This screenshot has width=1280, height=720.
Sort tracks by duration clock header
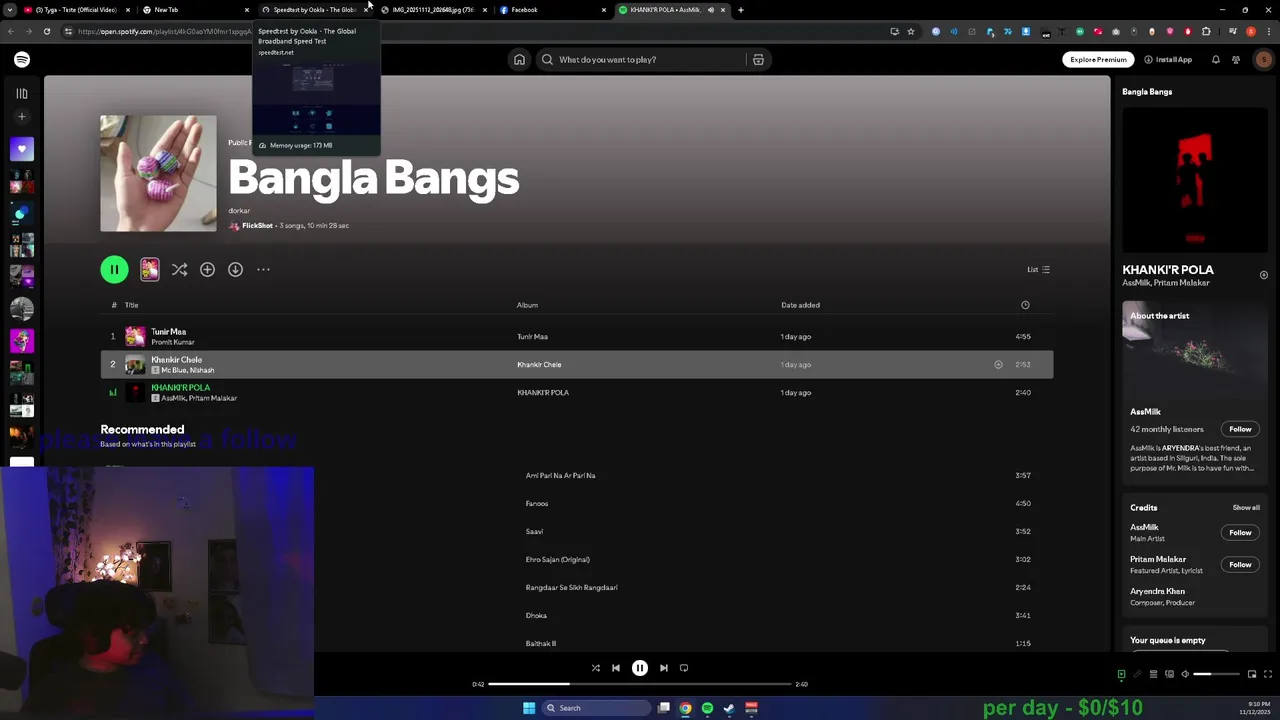tap(1025, 305)
